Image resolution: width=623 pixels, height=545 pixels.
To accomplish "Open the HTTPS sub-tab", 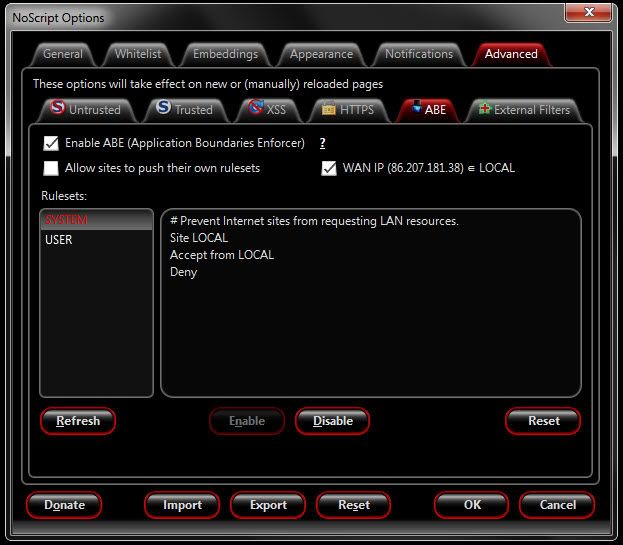I will point(349,110).
